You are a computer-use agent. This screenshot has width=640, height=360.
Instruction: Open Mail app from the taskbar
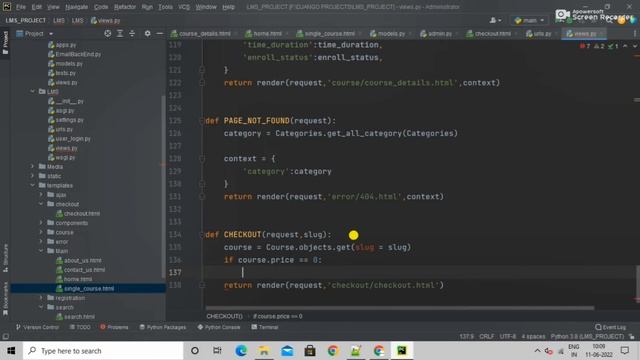pyautogui.click(x=287, y=351)
